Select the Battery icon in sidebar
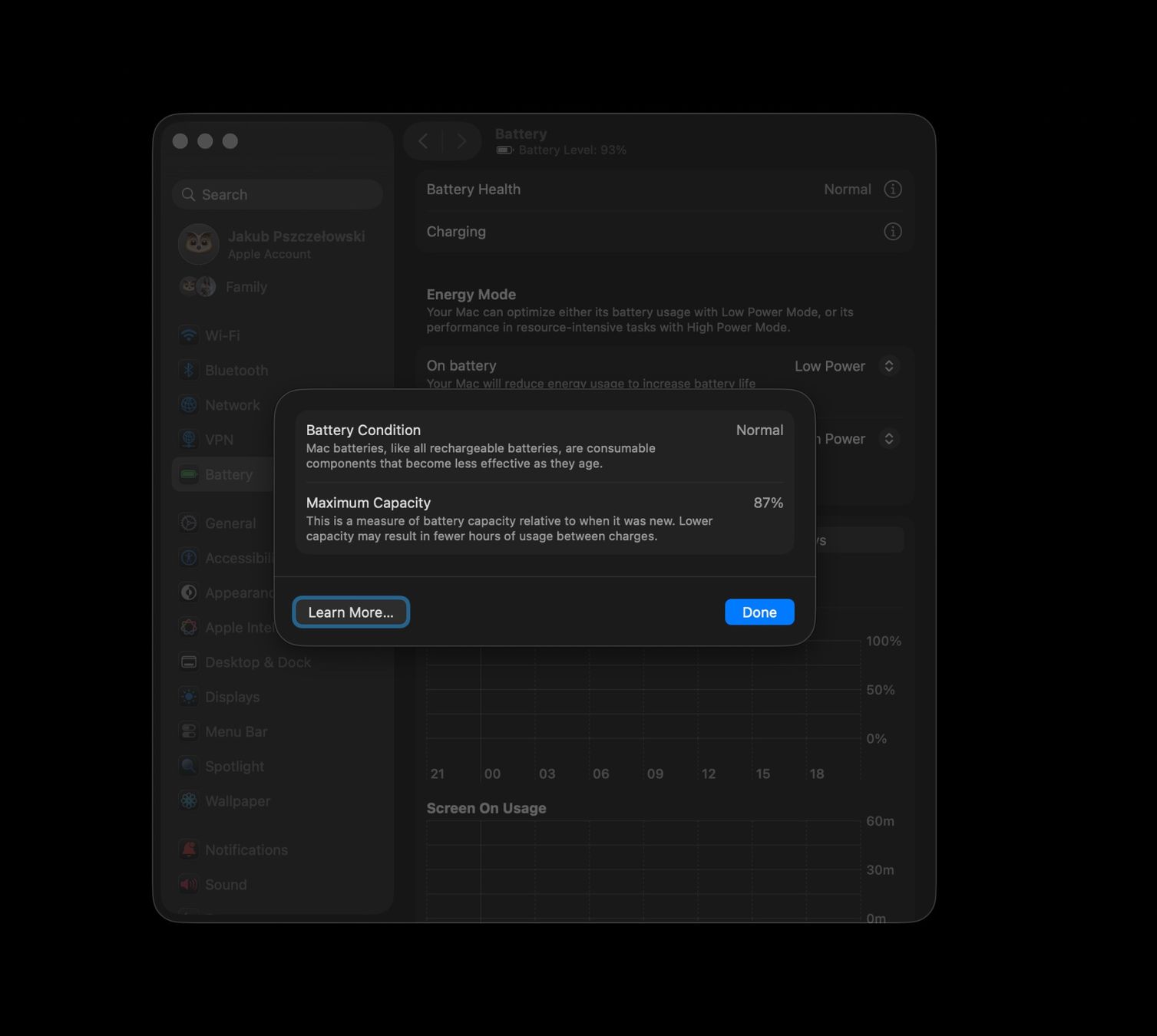This screenshot has height=1036, width=1157. pos(188,474)
